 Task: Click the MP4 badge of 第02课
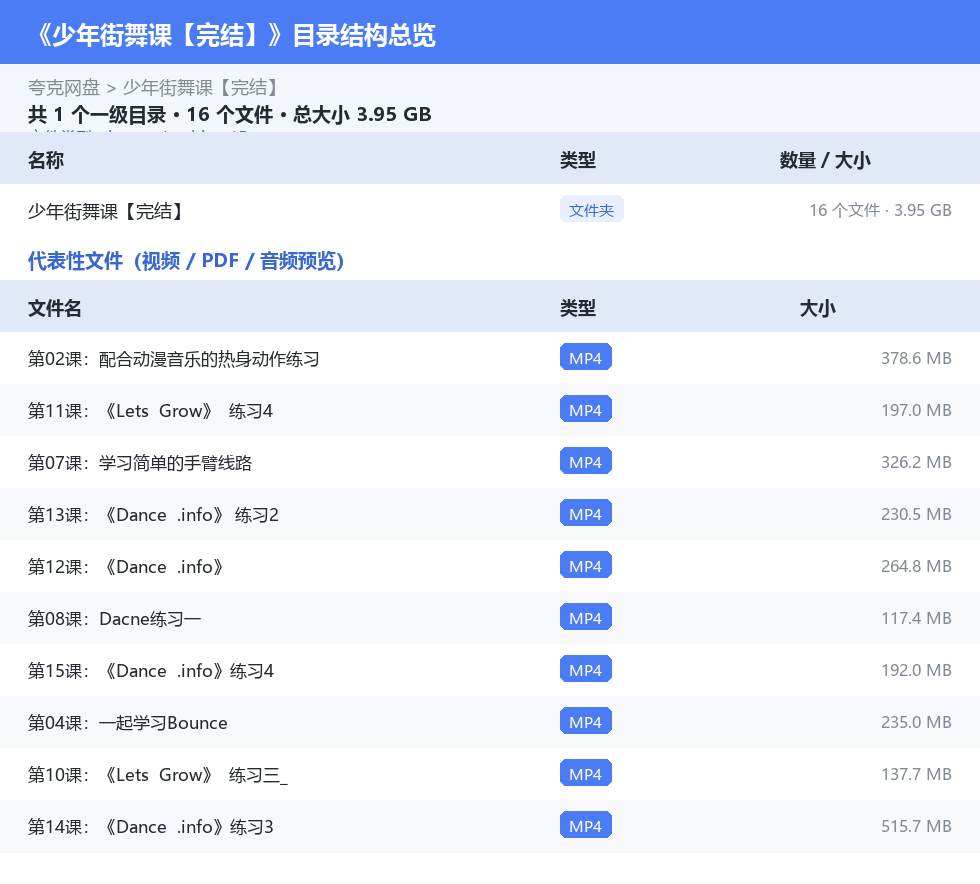[586, 358]
